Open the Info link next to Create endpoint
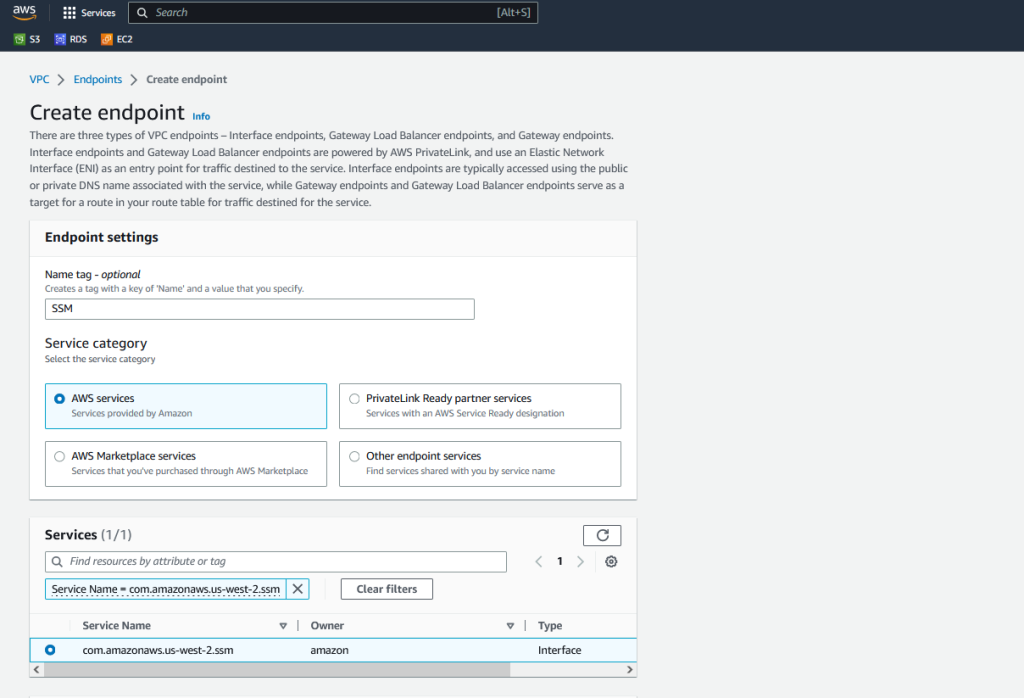Screen dimensions: 1024x698 [201, 116]
